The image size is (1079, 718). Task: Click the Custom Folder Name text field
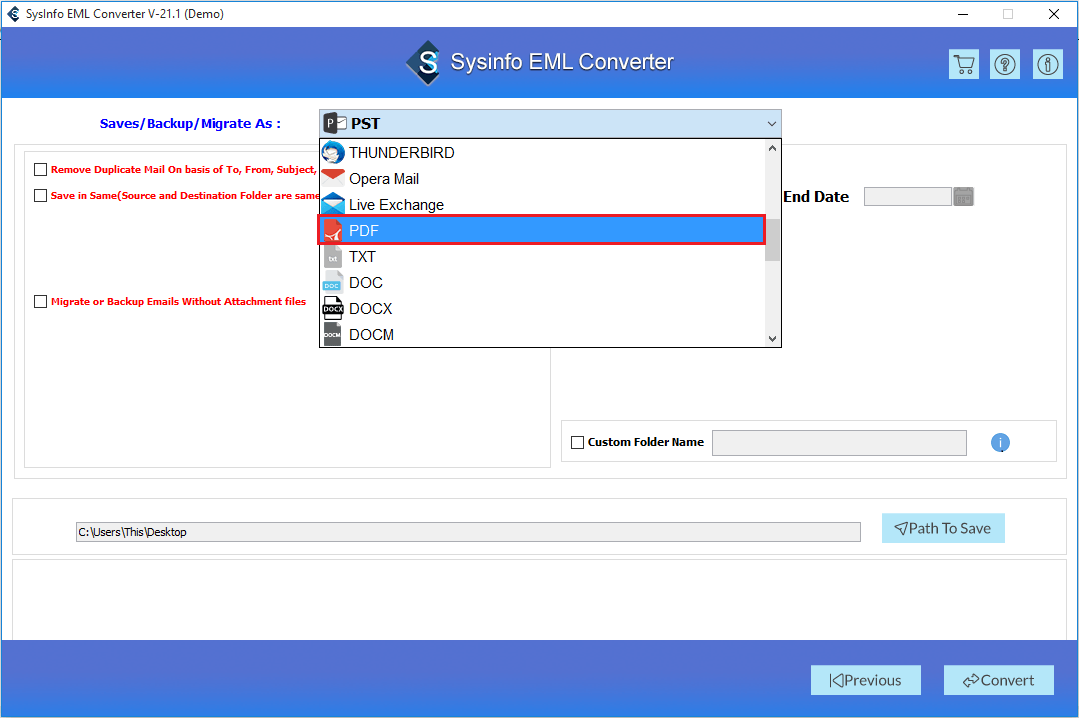(x=839, y=443)
